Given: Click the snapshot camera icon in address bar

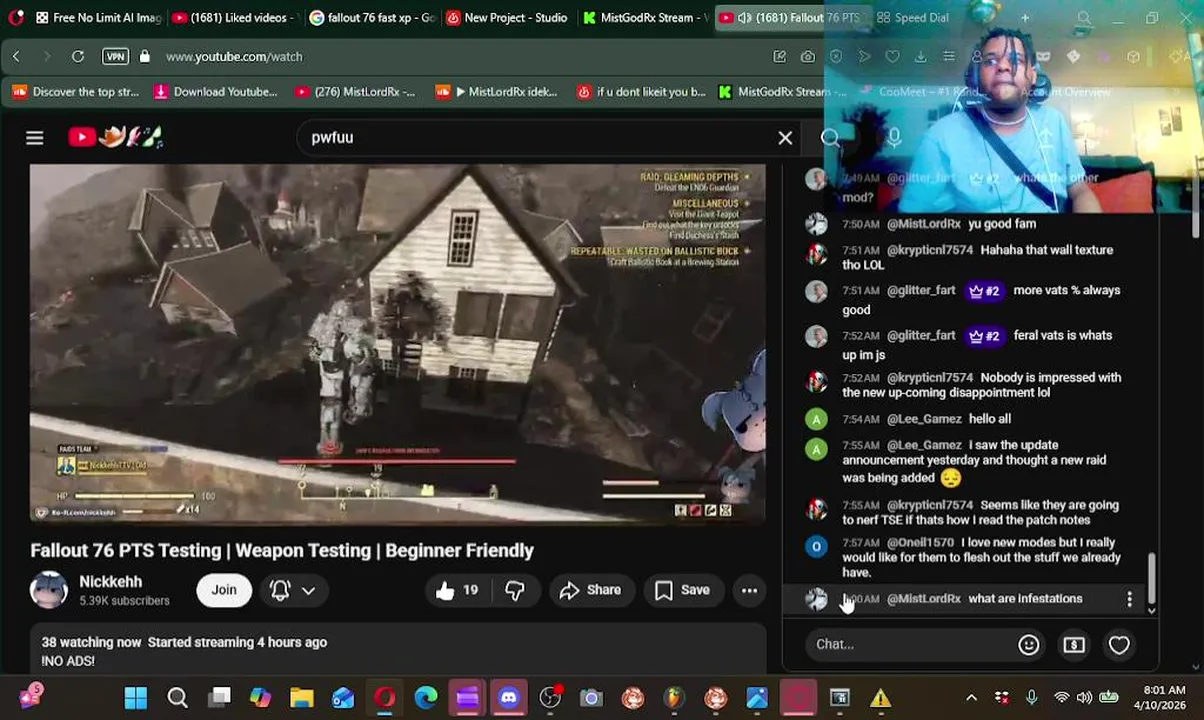Looking at the screenshot, I should coord(808,57).
